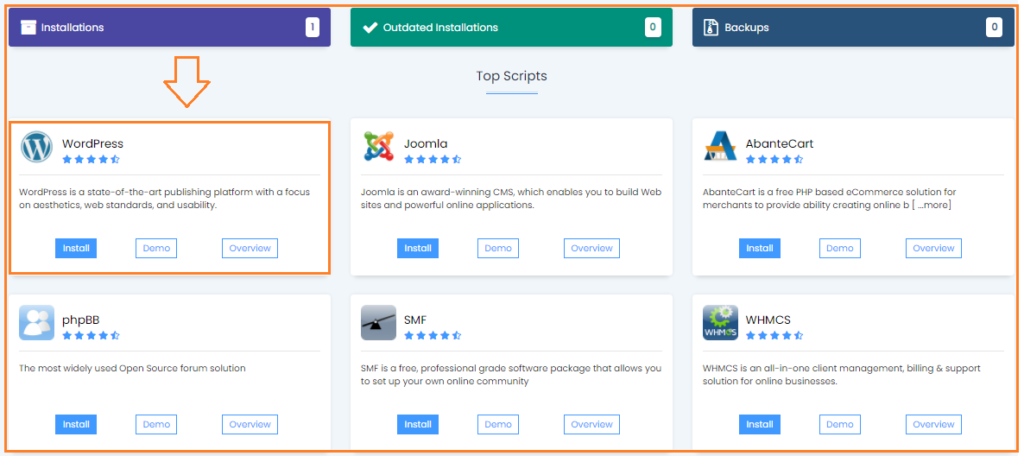This screenshot has width=1024, height=456.
Task: Install SMF
Action: pos(418,425)
